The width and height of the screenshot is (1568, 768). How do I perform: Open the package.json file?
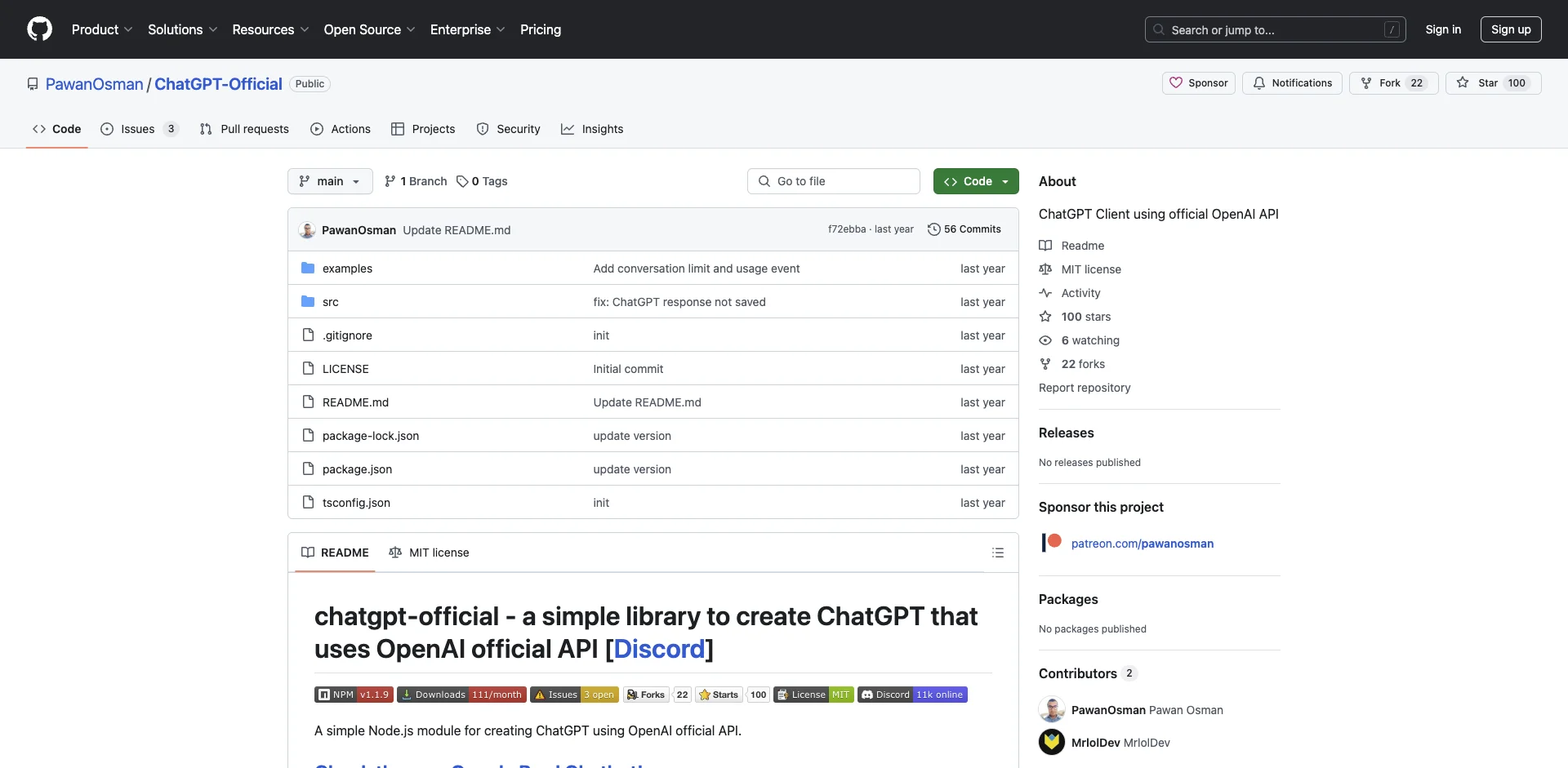tap(357, 469)
